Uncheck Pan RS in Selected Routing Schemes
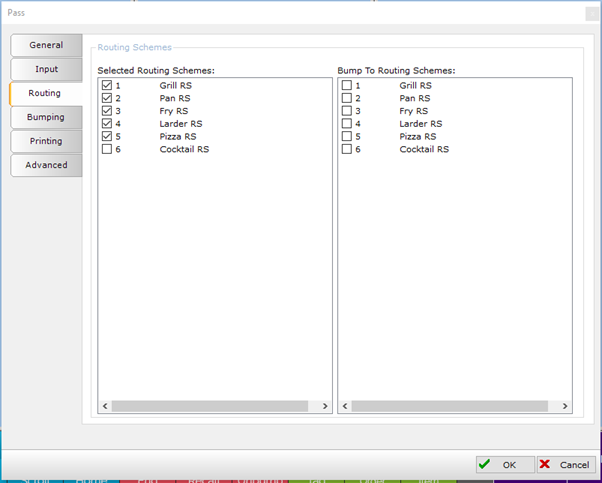 [x=107, y=99]
